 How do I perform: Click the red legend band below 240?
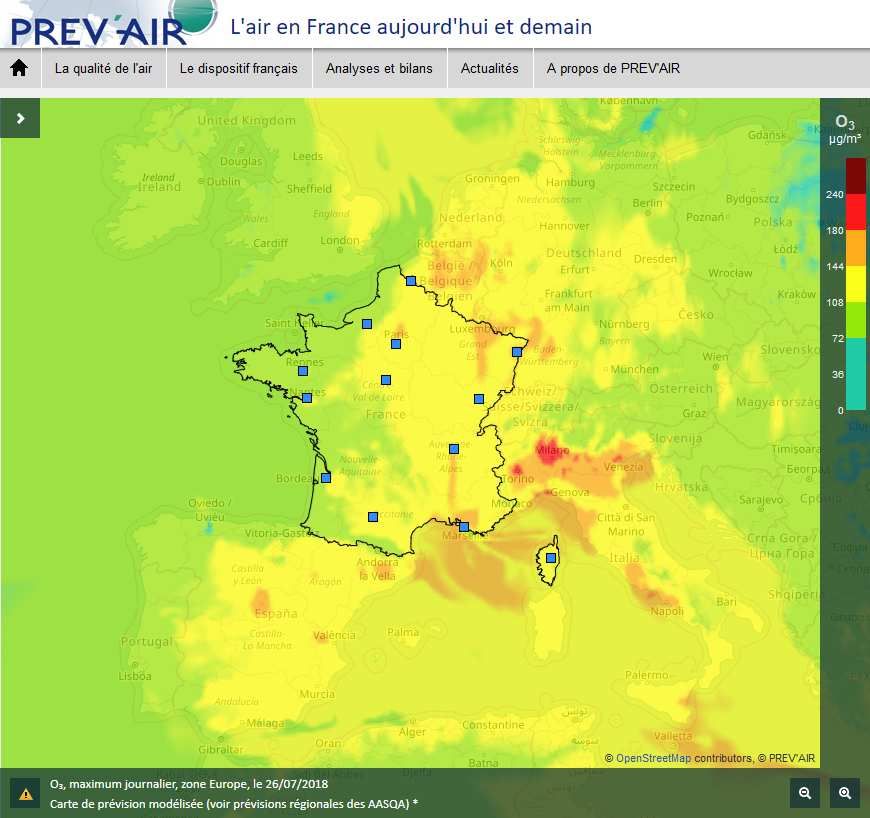coord(856,212)
